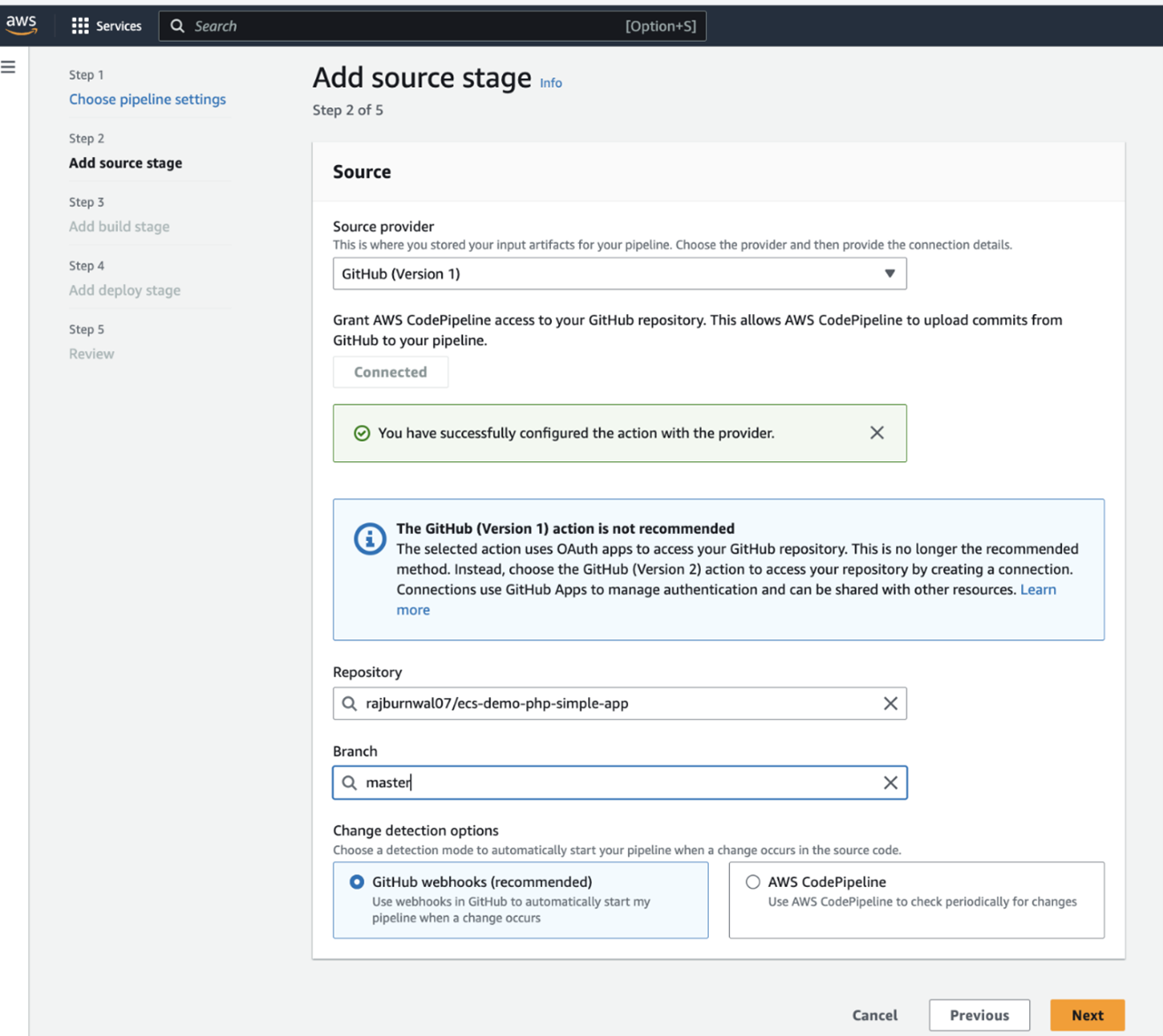
Task: Click the 'Add source stage' page title
Action: 421,78
